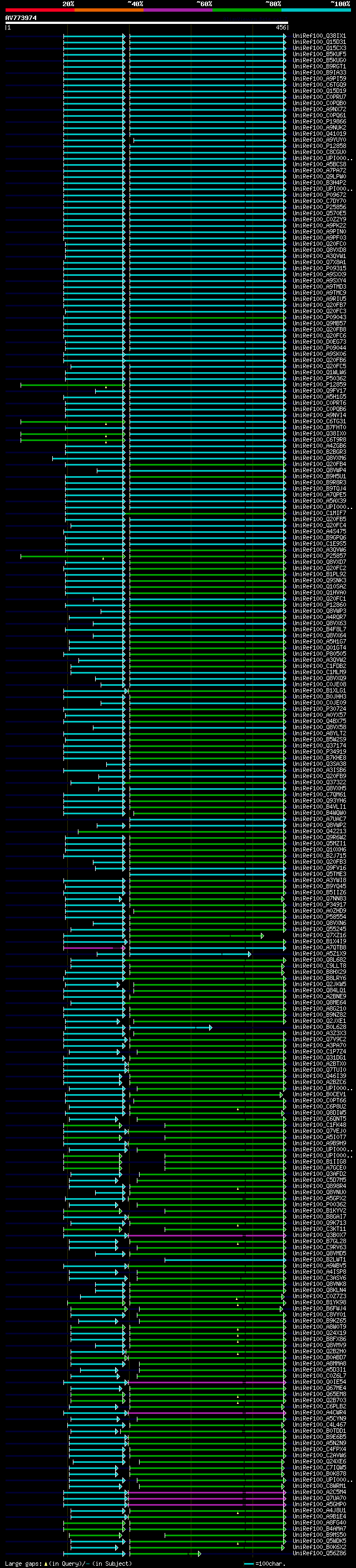
Task: Click hit label UniRef100_A5BCS8
Action: tap(319, 164)
